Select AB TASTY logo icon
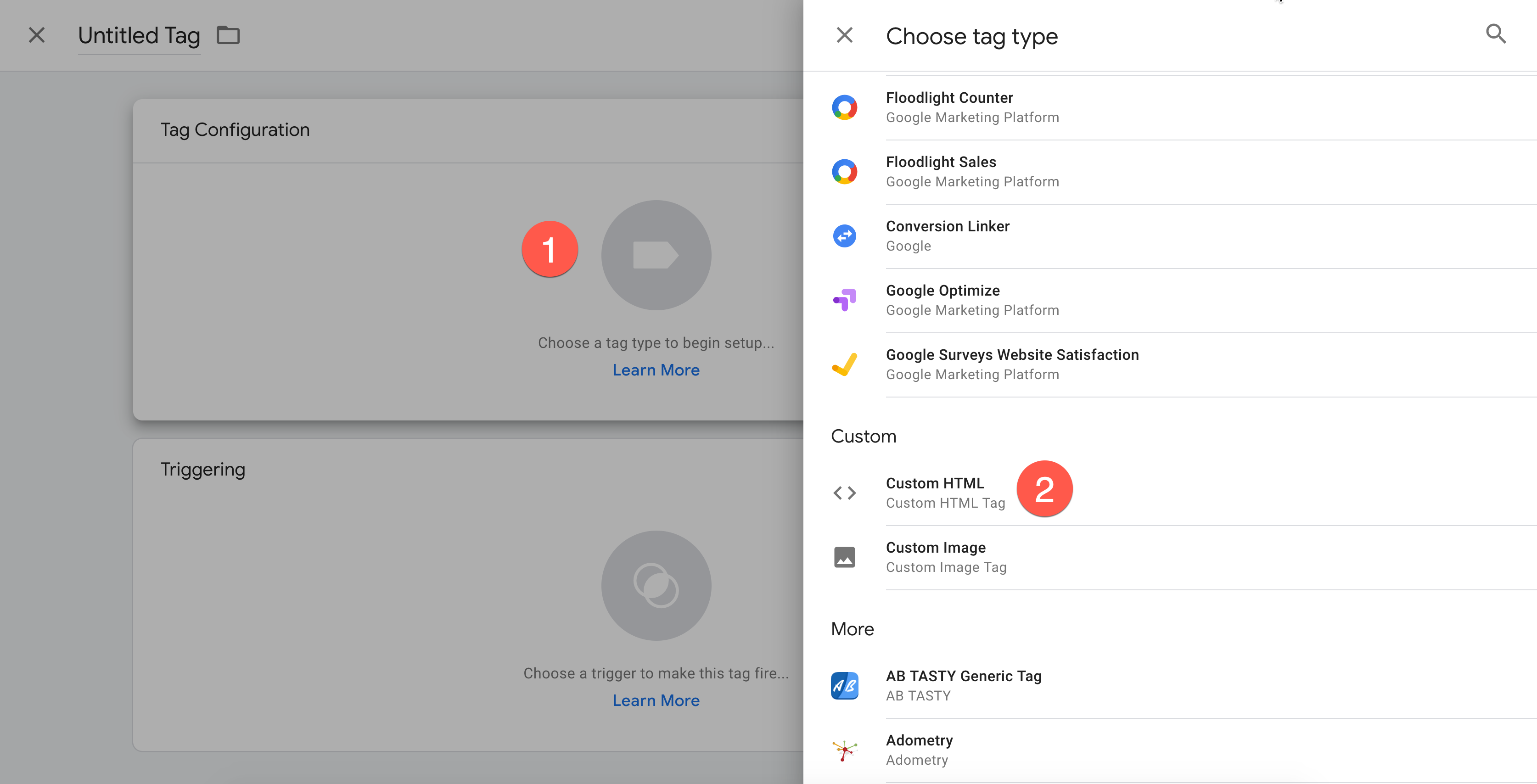The height and width of the screenshot is (784, 1537). (844, 686)
